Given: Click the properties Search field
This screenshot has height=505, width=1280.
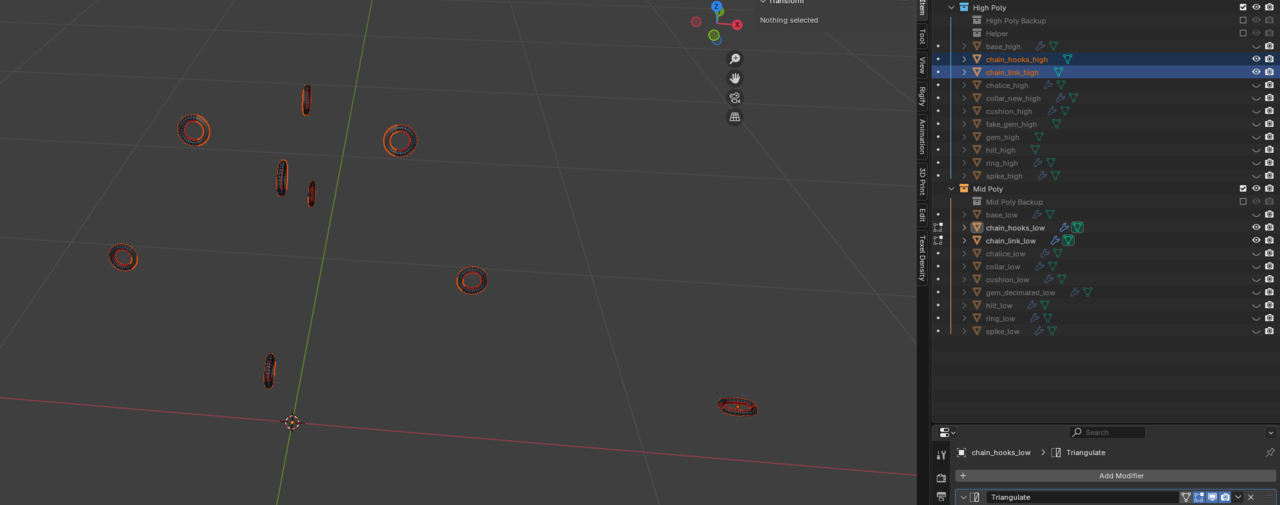Looking at the screenshot, I should (x=1108, y=433).
